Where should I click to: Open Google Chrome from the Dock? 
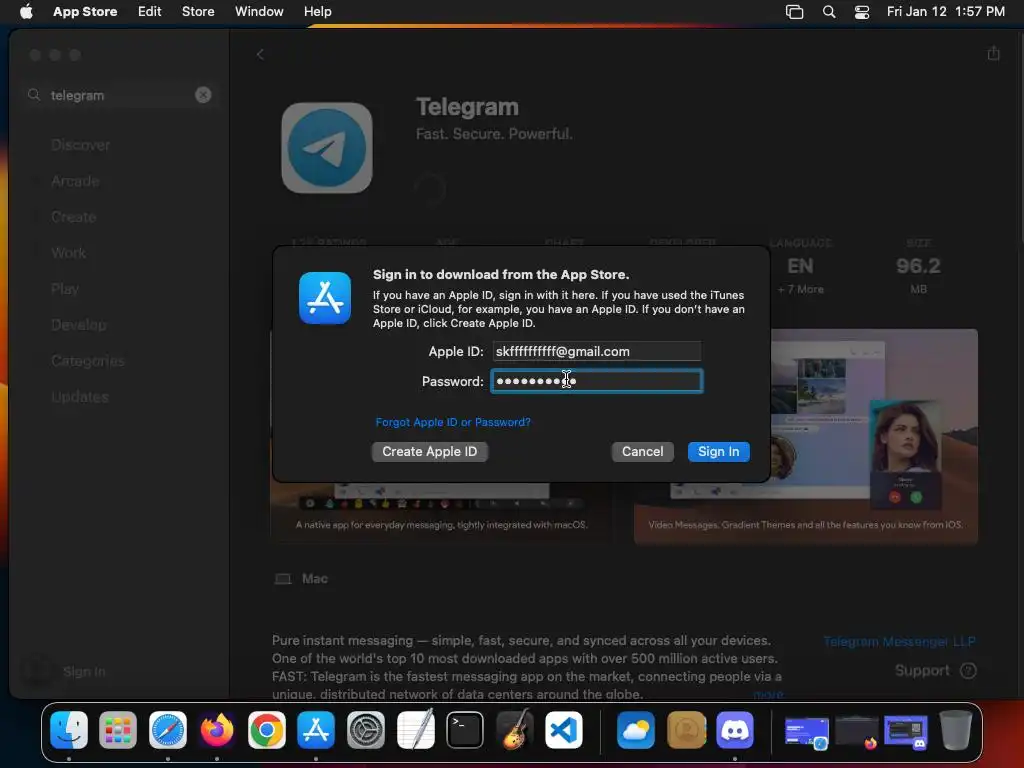coord(266,730)
